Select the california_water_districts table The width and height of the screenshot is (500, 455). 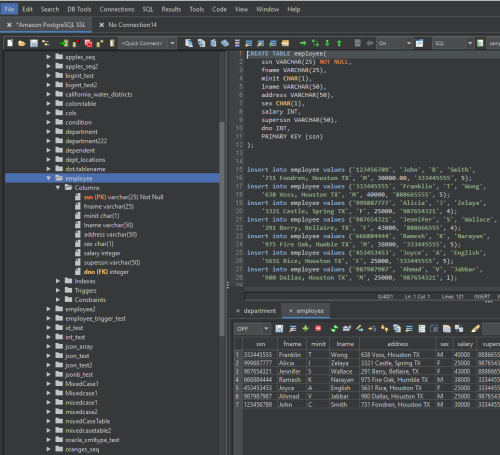[x=99, y=94]
